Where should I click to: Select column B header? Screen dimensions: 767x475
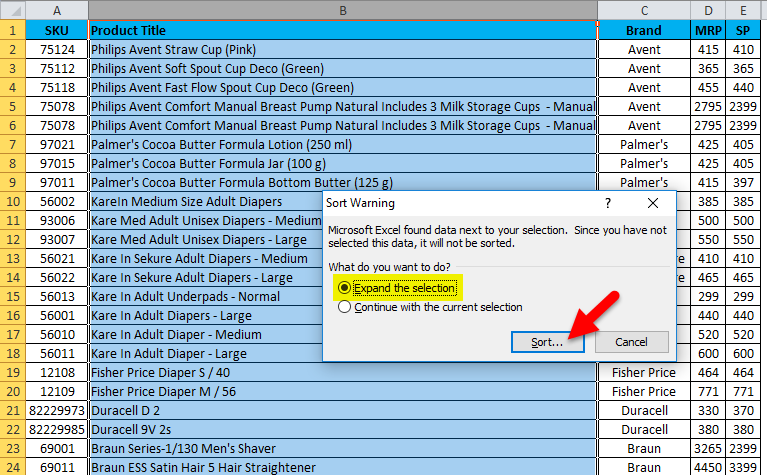342,10
